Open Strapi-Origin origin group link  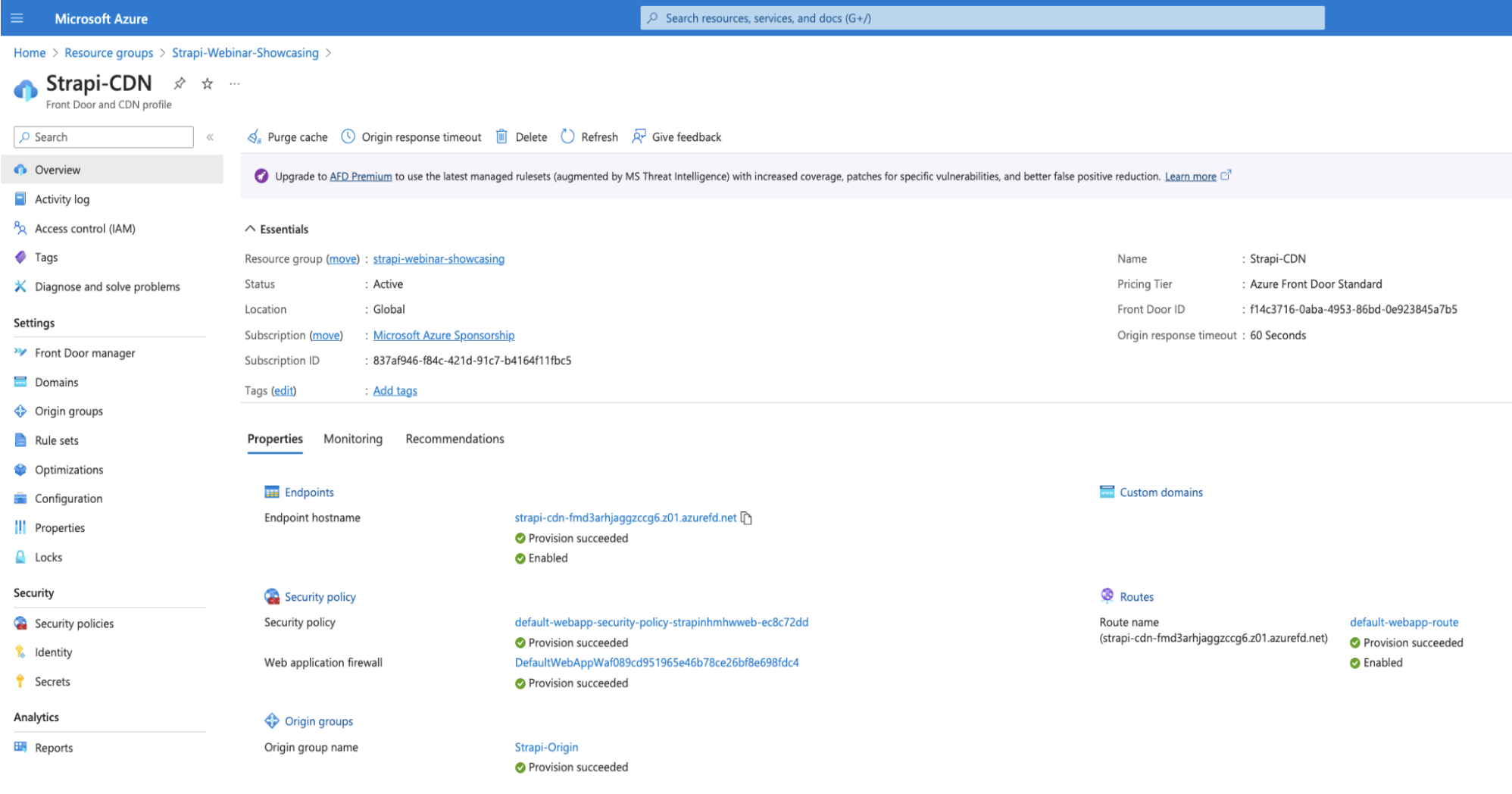tap(546, 748)
